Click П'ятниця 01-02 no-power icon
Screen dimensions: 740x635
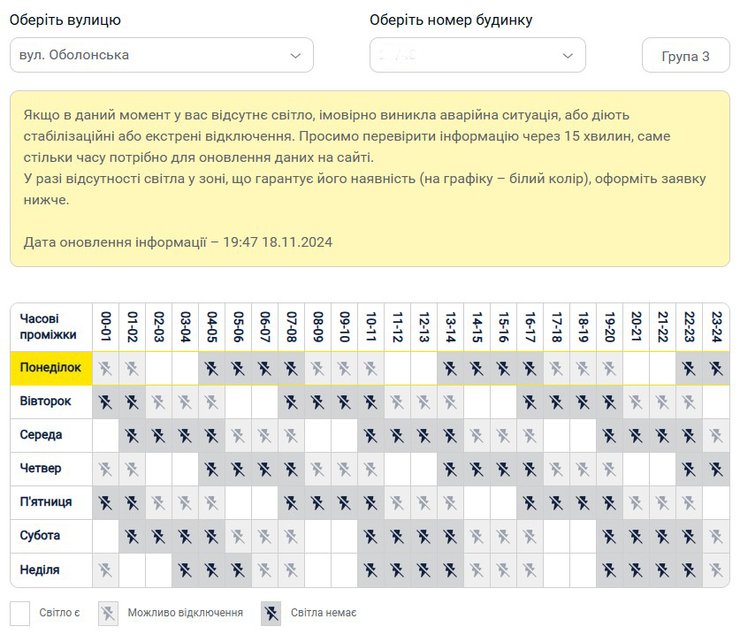click(x=132, y=503)
